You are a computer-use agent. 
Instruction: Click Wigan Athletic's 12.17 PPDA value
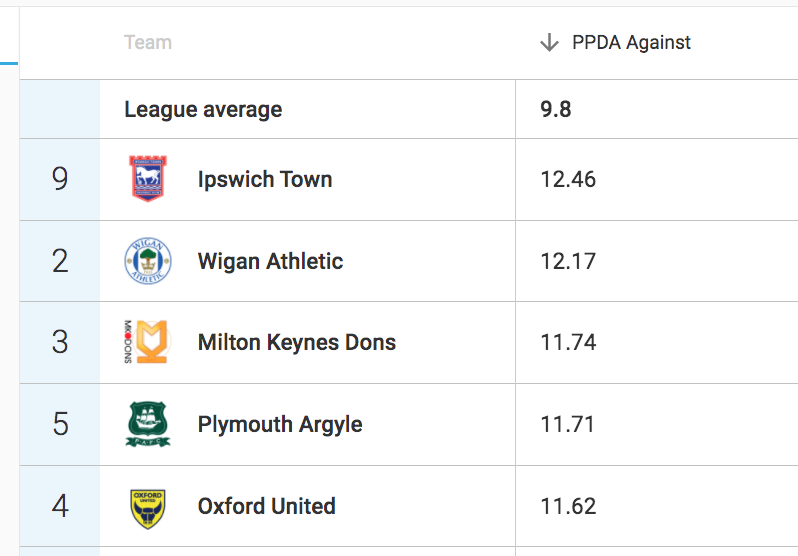[568, 262]
